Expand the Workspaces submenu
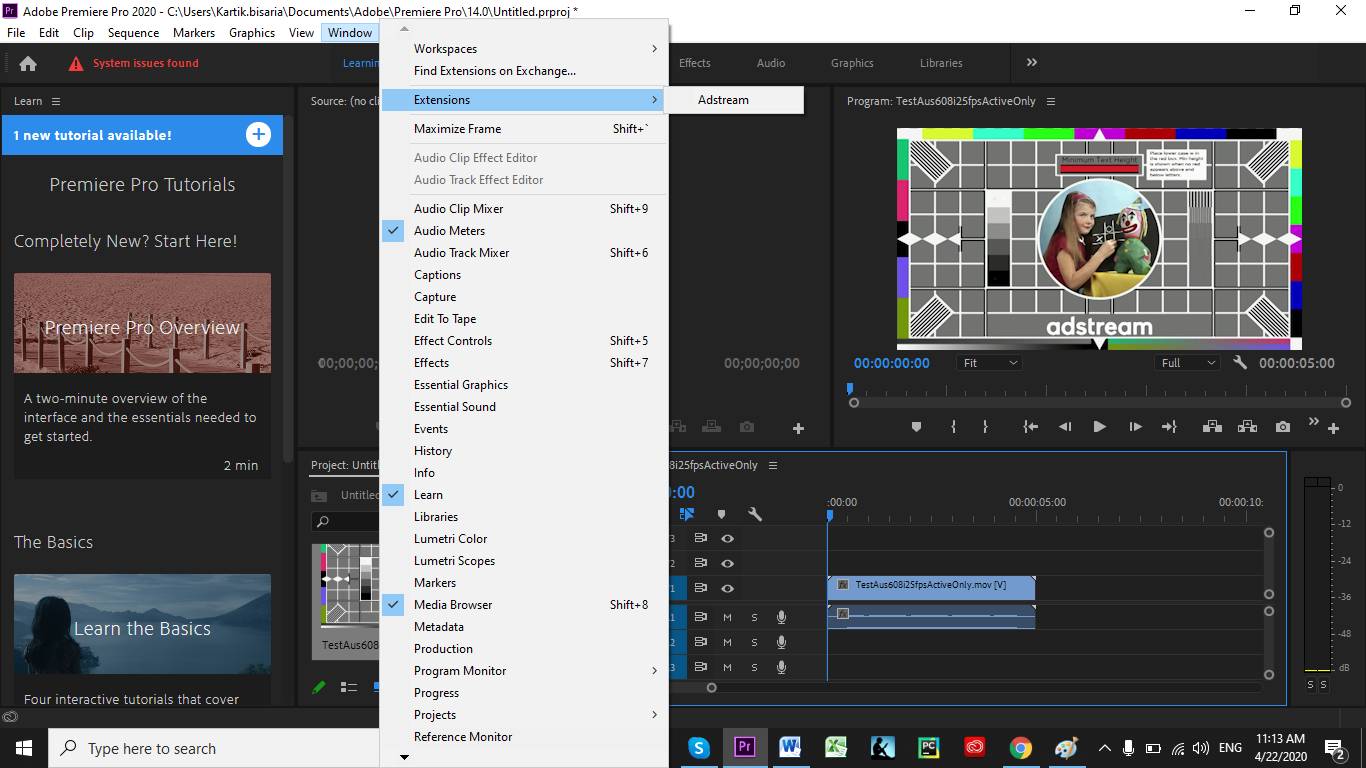Screen dimensions: 1366x768 (524, 49)
